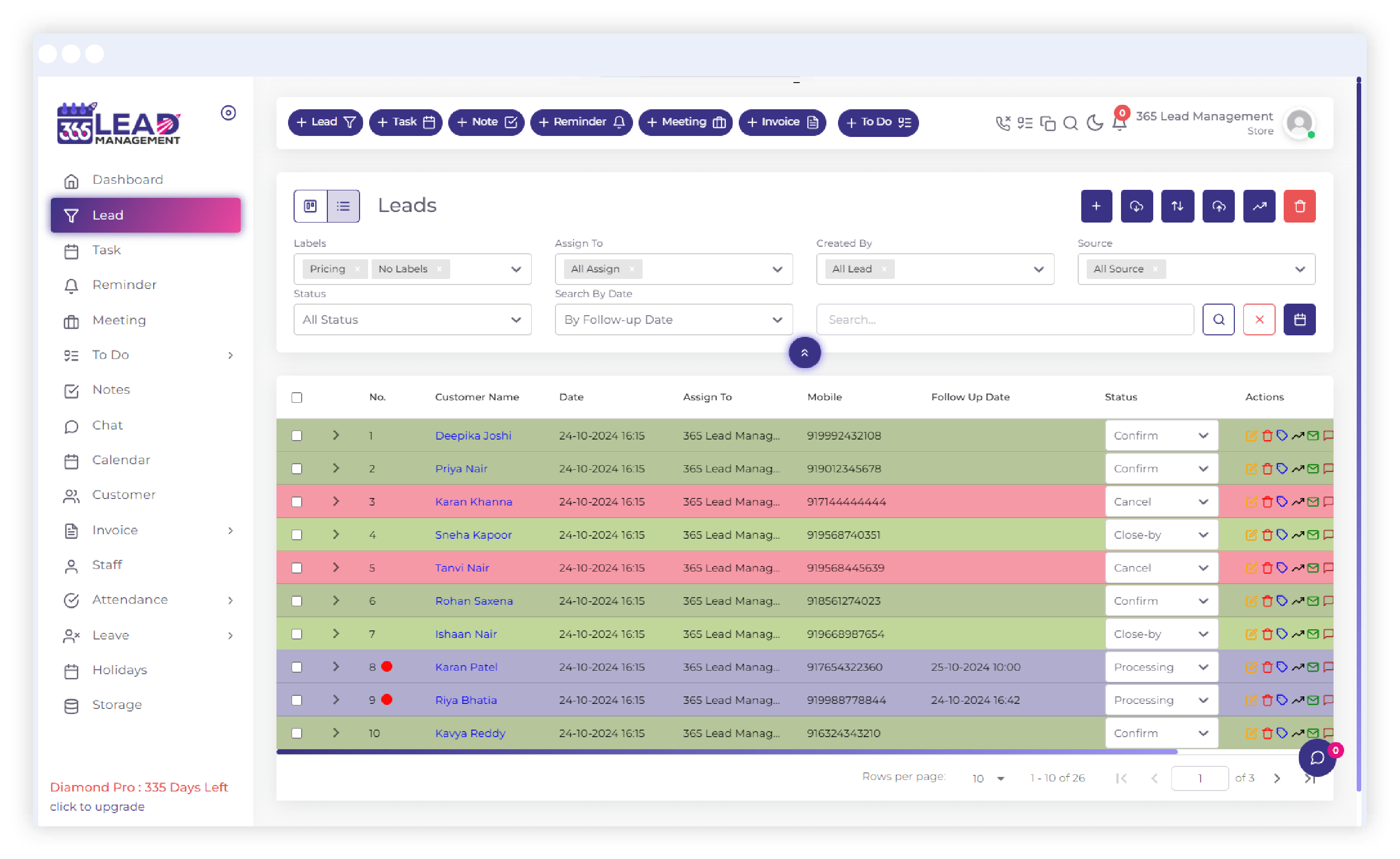
Task: Open the Karan Patel customer link
Action: click(x=466, y=667)
